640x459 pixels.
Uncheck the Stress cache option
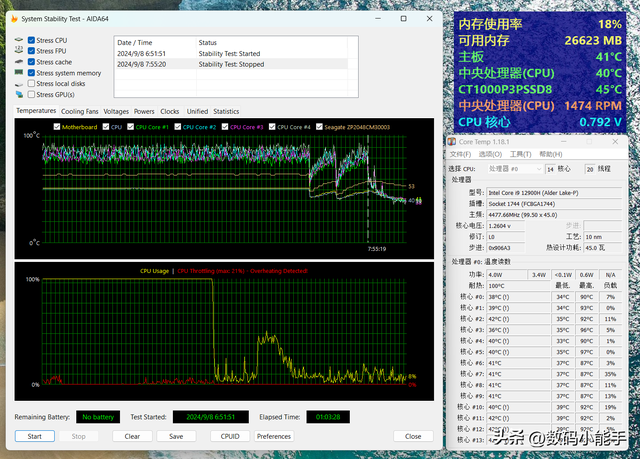click(31, 62)
